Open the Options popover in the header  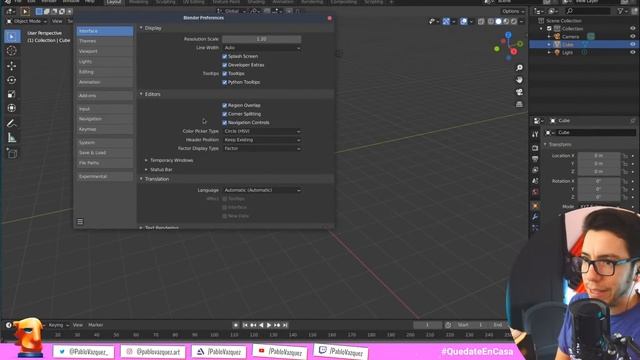coord(513,11)
